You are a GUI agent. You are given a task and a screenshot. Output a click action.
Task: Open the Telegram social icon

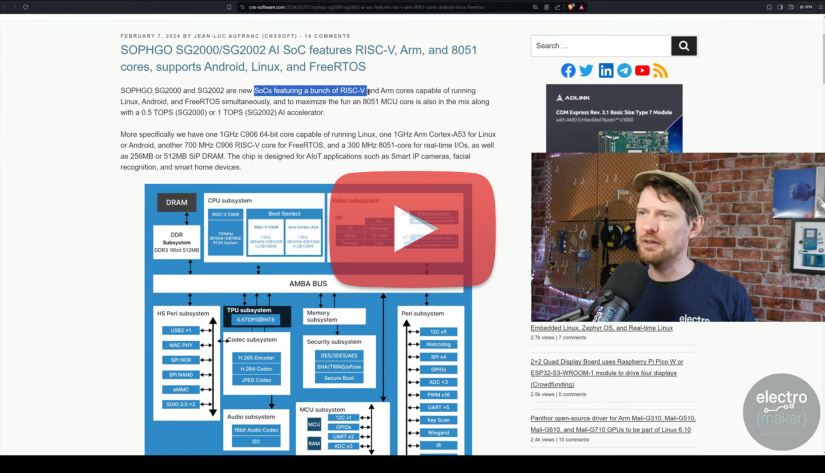(624, 71)
